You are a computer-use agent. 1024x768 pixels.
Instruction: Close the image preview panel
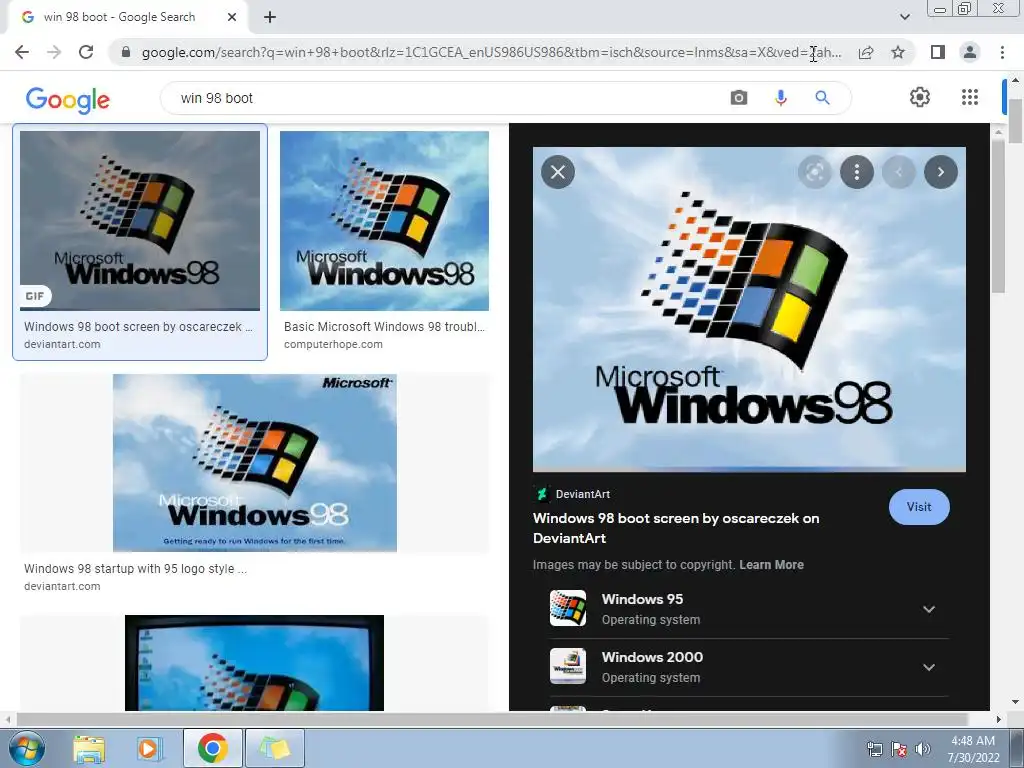(x=558, y=172)
